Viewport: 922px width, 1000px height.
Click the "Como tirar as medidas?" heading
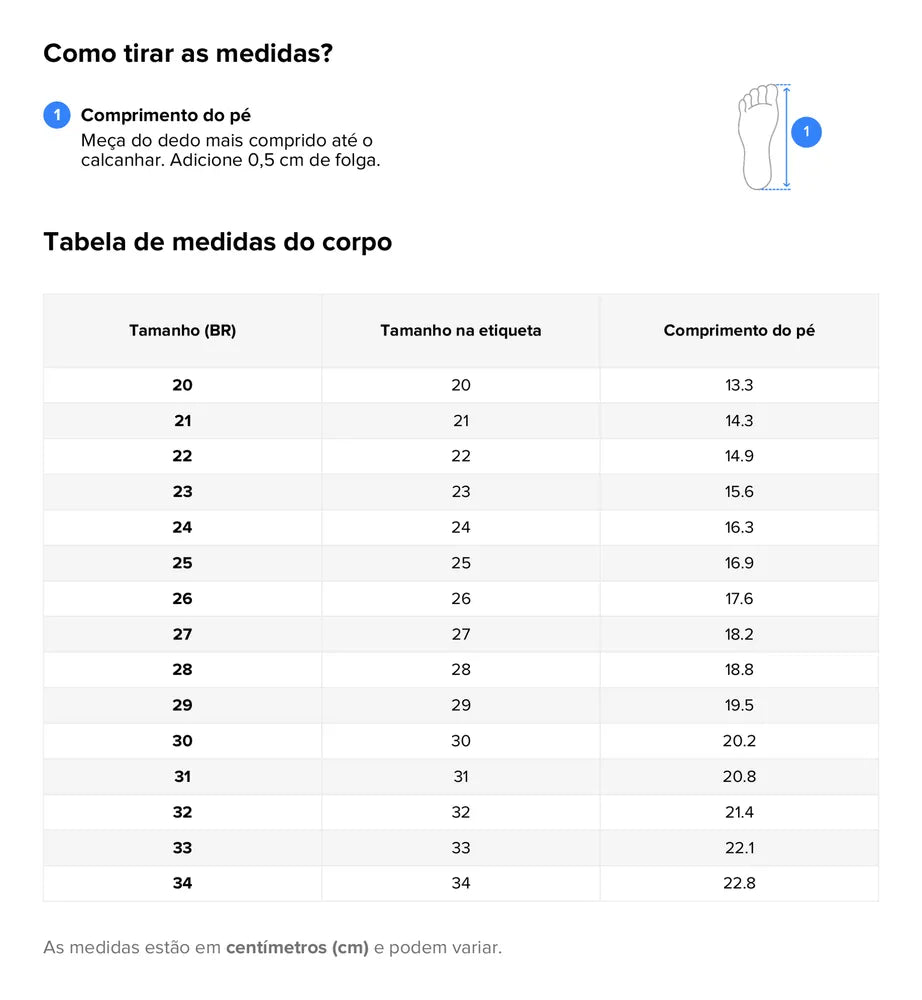click(188, 54)
